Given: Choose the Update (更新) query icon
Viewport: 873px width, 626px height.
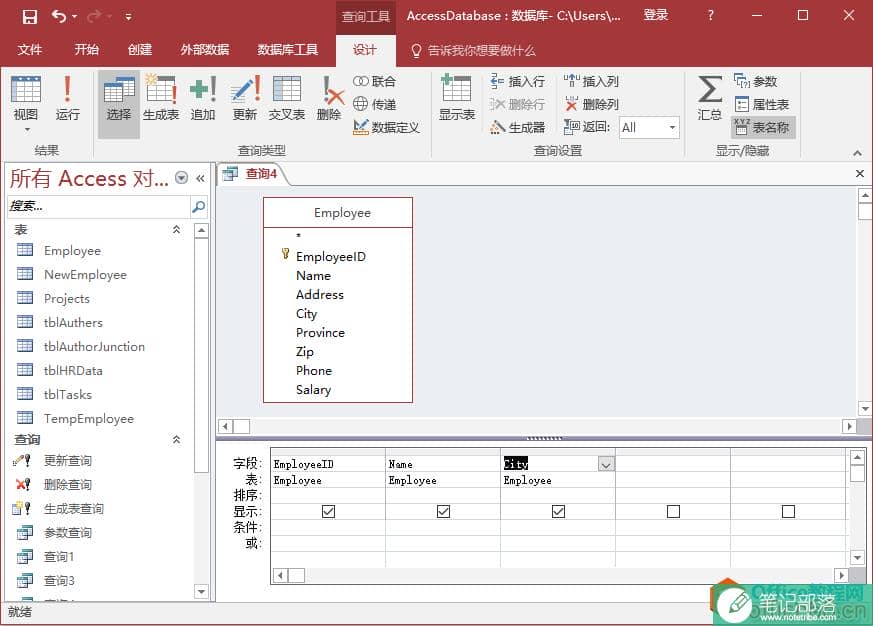Looking at the screenshot, I should 245,98.
